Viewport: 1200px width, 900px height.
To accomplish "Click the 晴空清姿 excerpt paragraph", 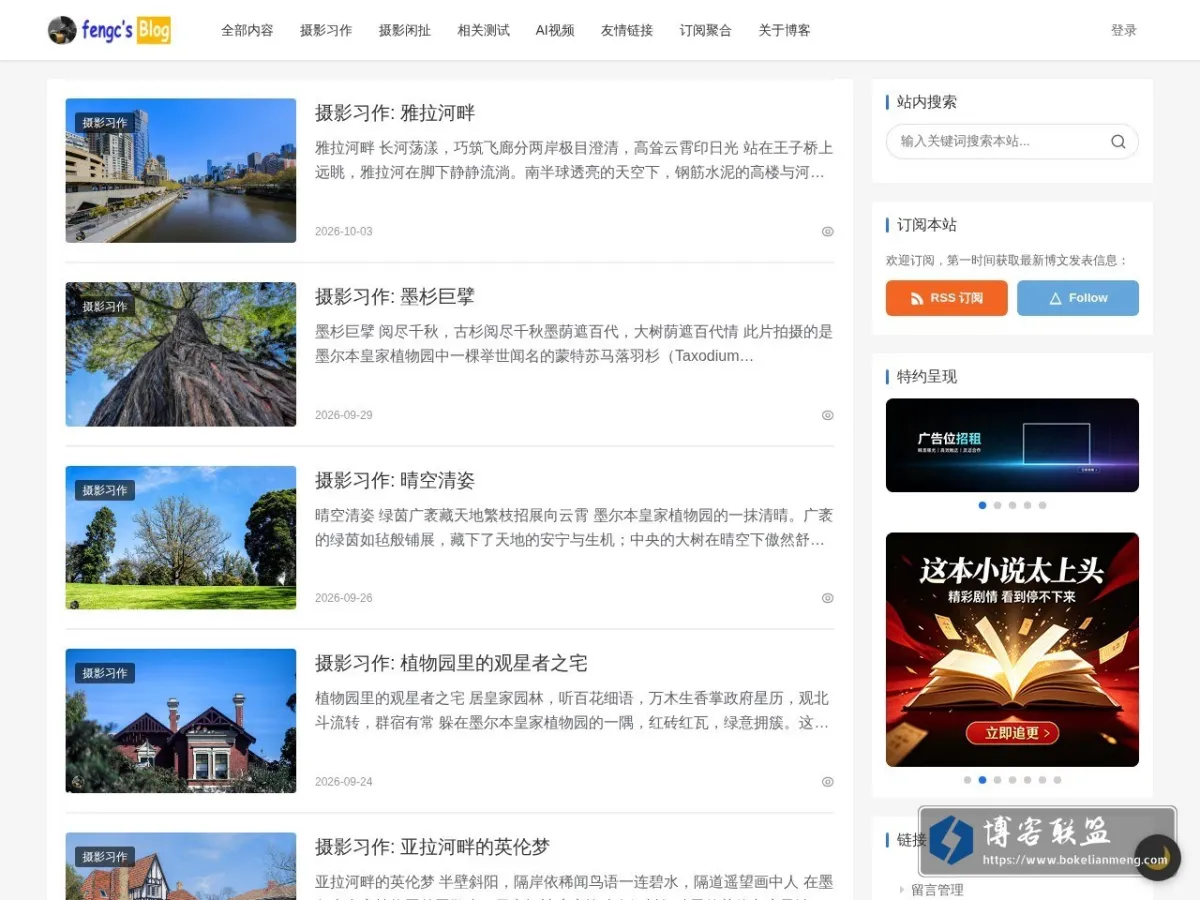I will (574, 527).
